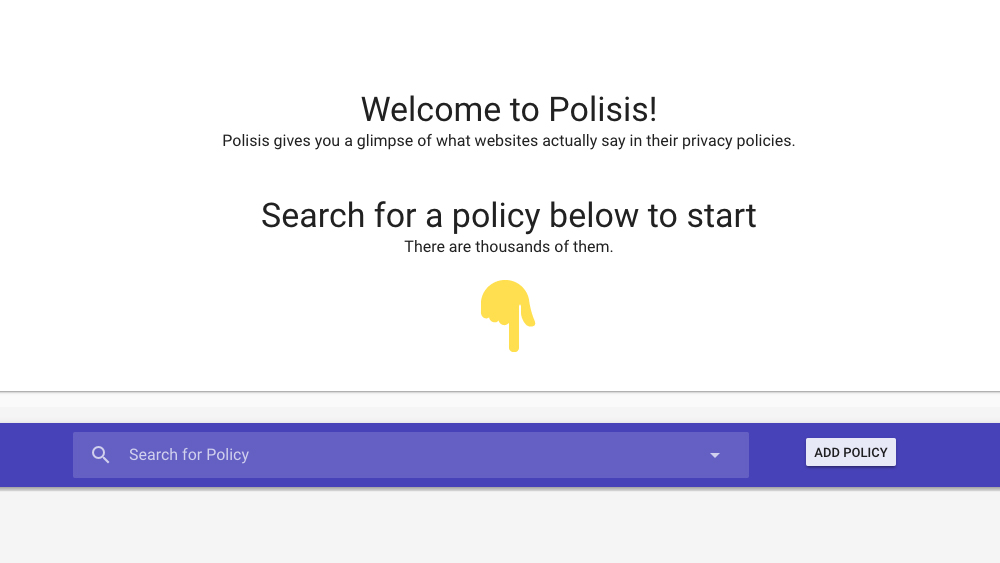
Task: Click 'Search for a policy below to start'
Action: click(508, 215)
